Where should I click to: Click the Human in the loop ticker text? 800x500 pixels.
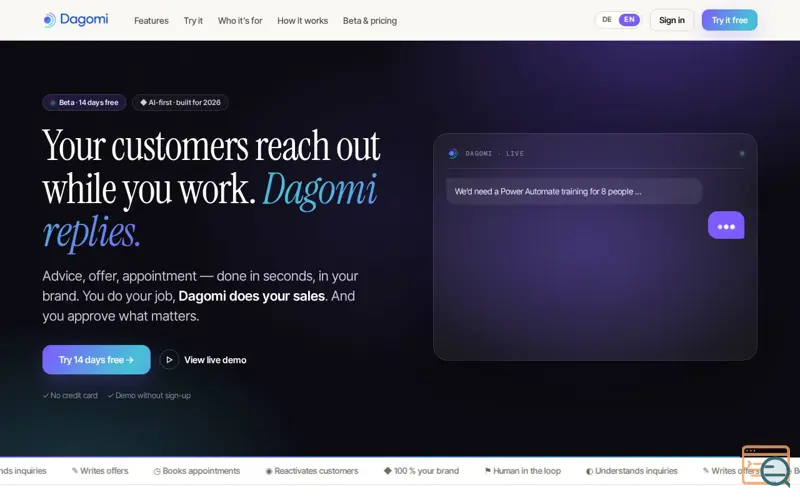pyautogui.click(x=527, y=471)
